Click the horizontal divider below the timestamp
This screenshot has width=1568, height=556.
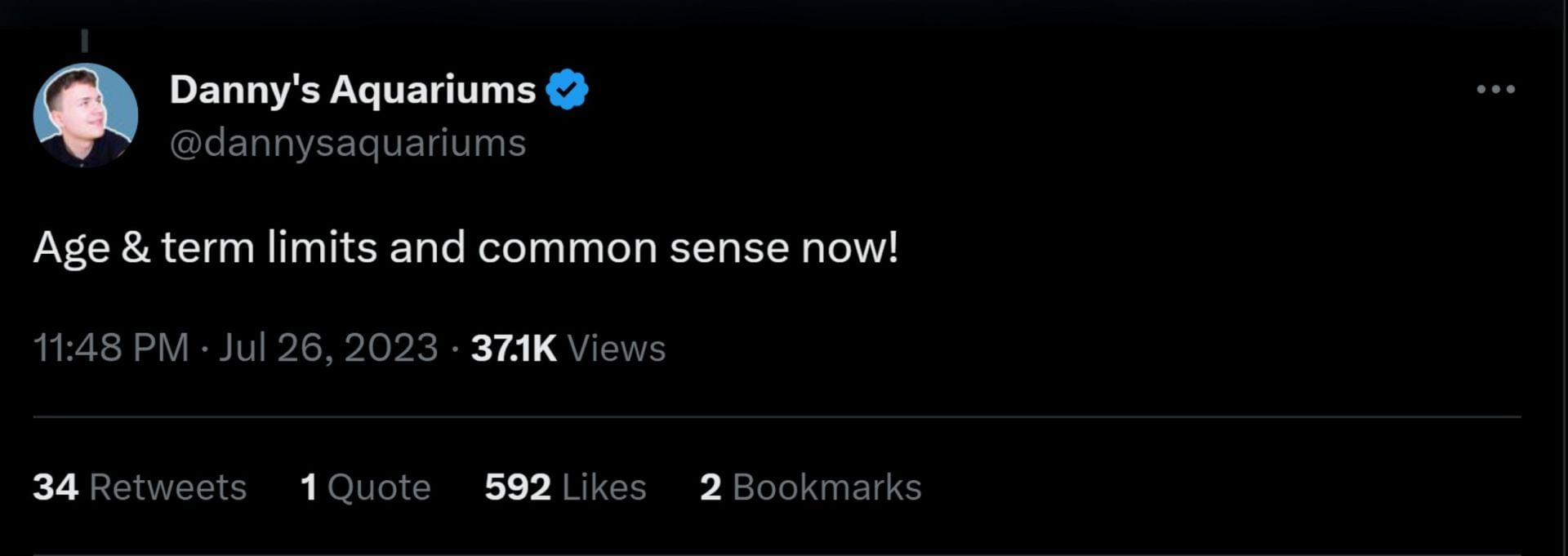click(x=776, y=417)
